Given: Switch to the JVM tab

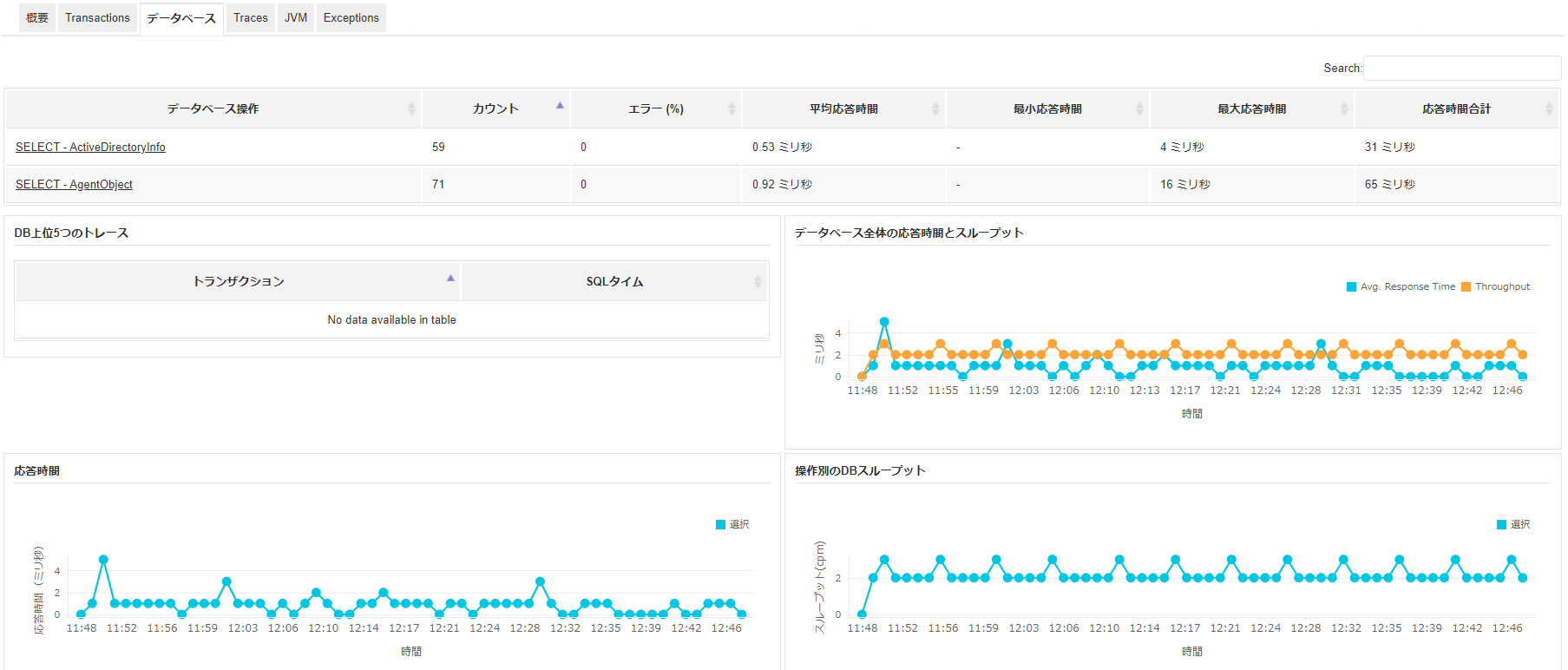Looking at the screenshot, I should (296, 17).
